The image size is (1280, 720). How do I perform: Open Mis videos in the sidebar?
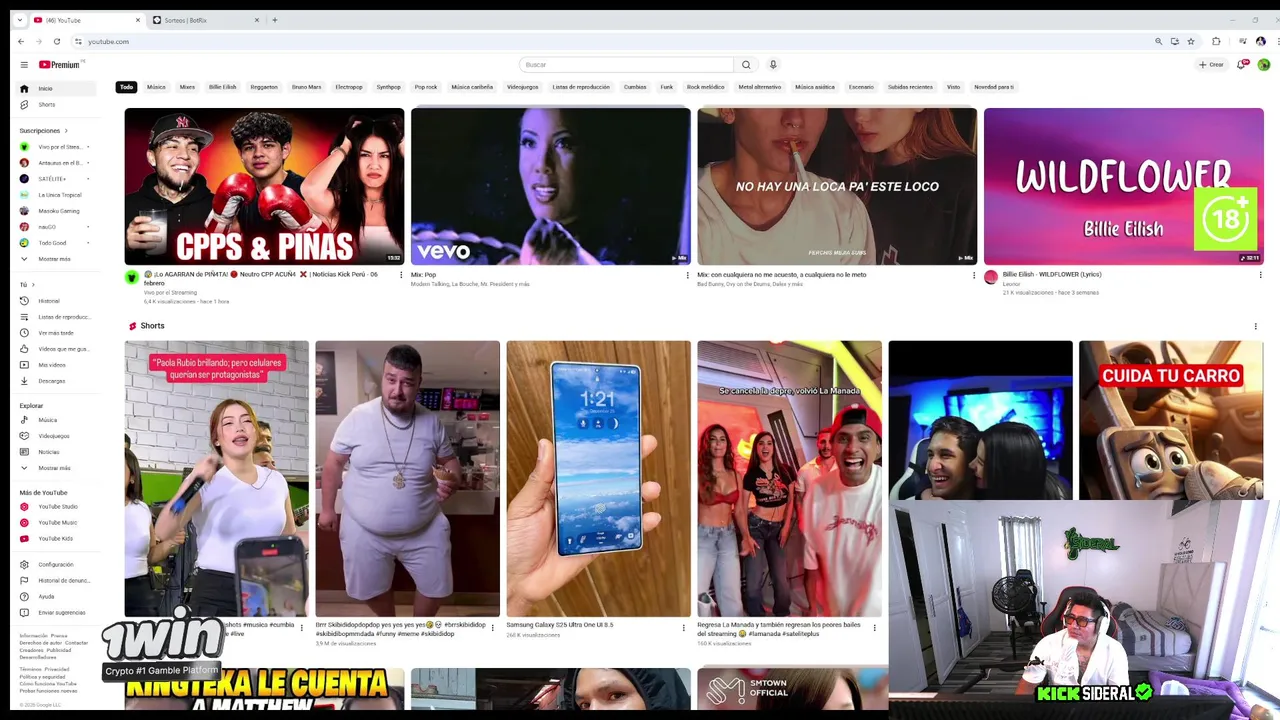(x=56, y=365)
